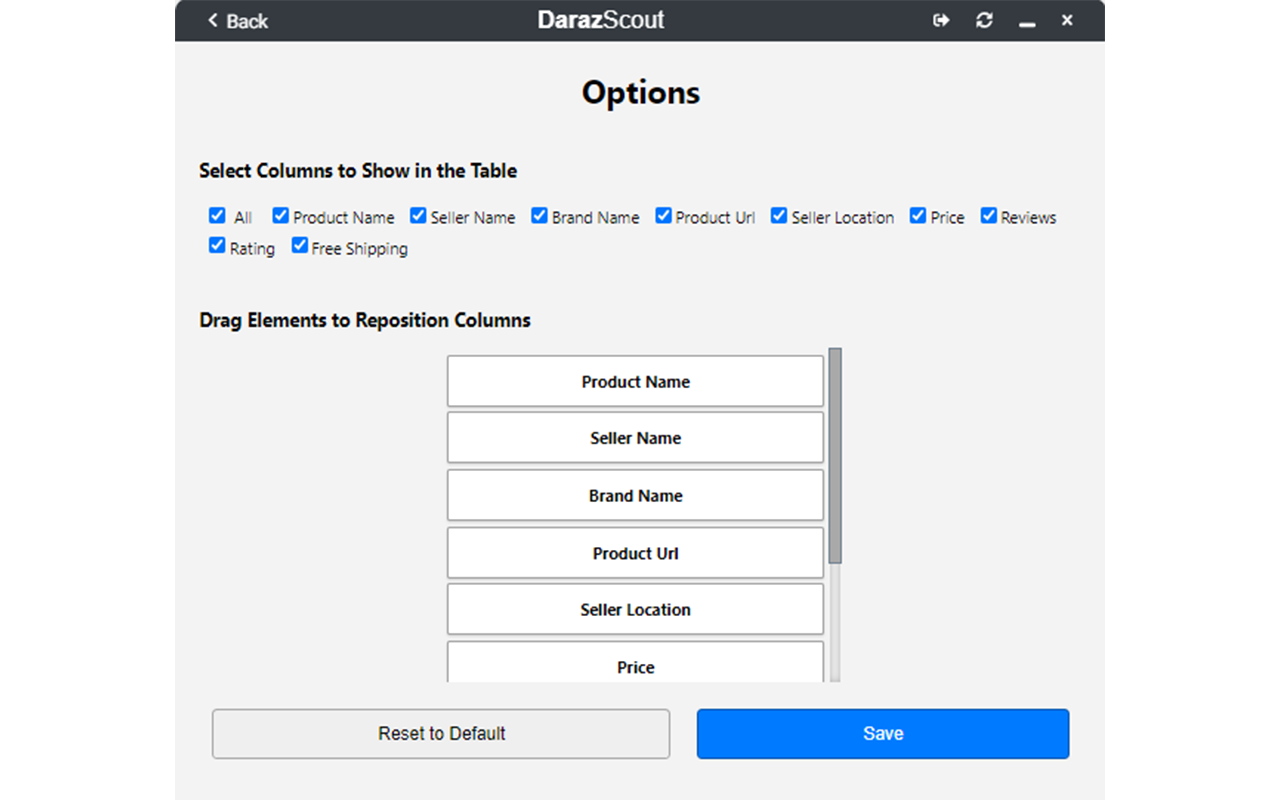Click the column list scrollbar thumb
Screen dimensions: 1280x800
click(835, 455)
